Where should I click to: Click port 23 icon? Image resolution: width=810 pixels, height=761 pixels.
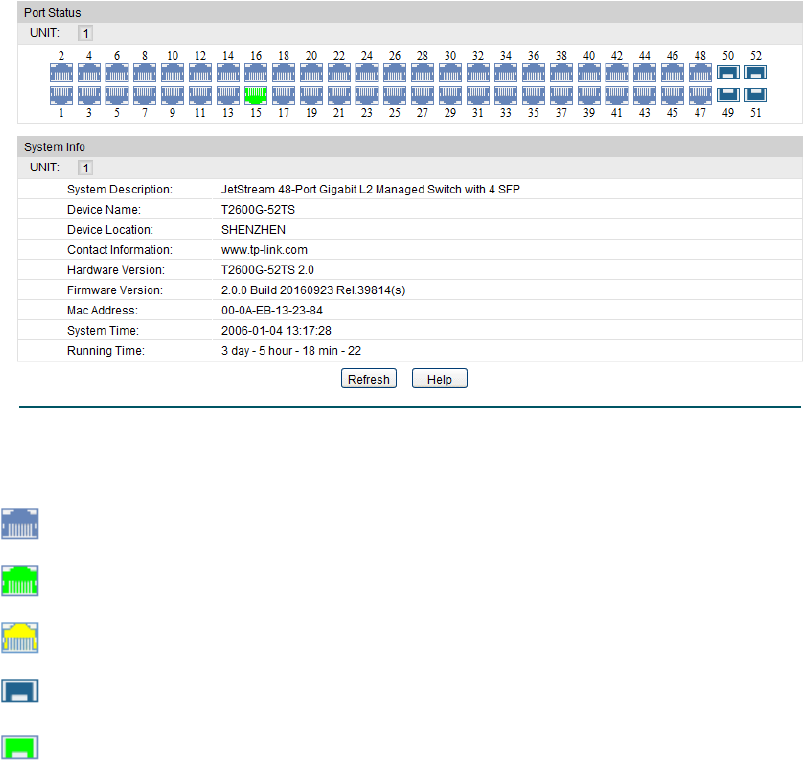point(367,95)
